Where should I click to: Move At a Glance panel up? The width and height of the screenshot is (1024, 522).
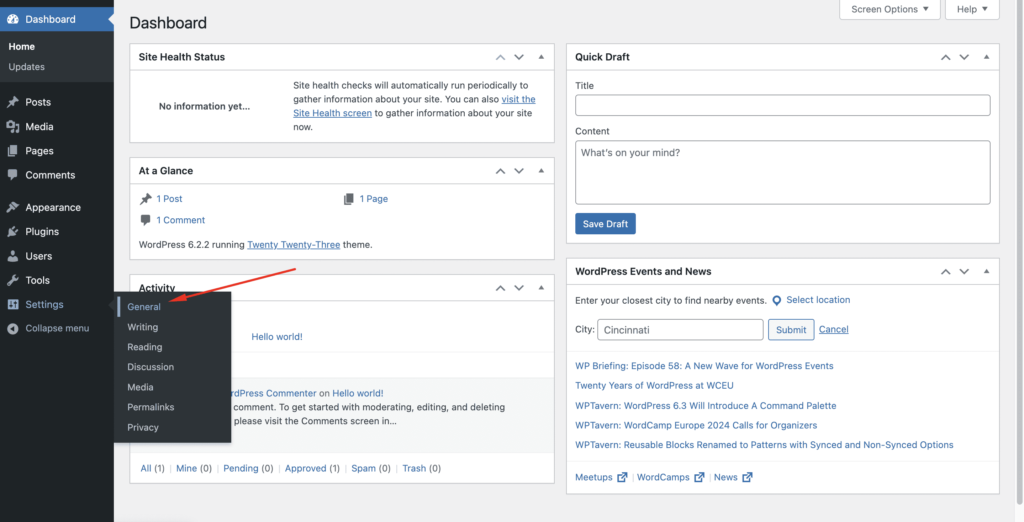coord(500,171)
